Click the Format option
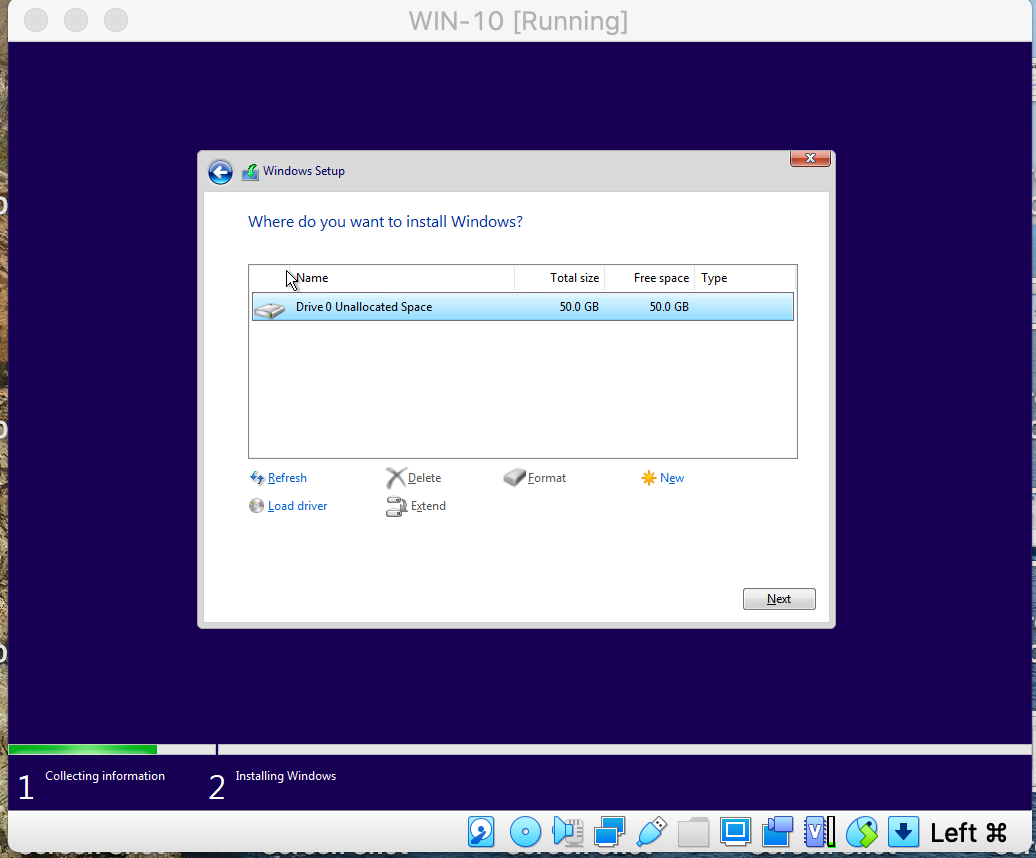Image resolution: width=1036 pixels, height=858 pixels. click(546, 478)
